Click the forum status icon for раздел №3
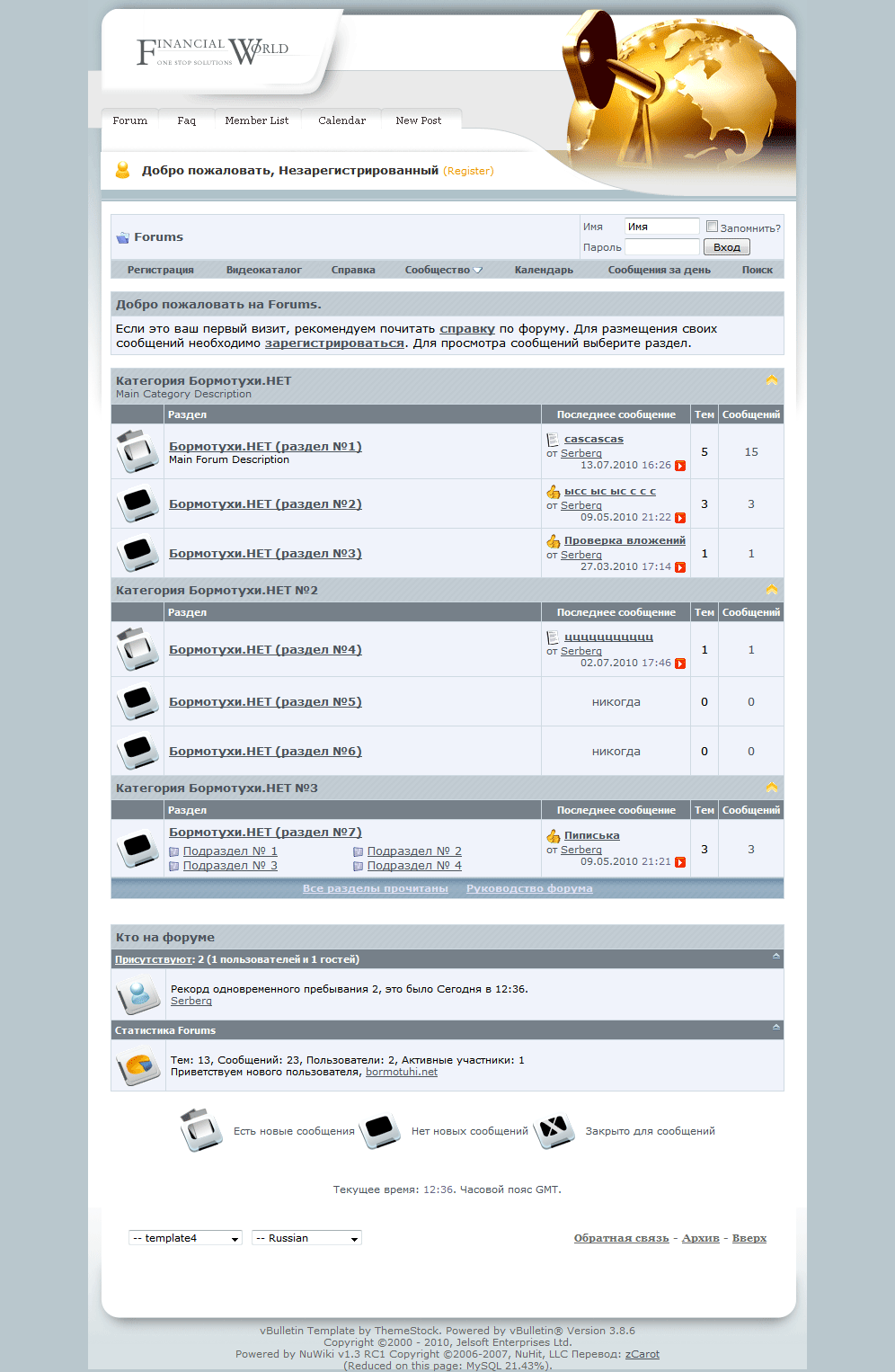The image size is (895, 1372). tap(137, 553)
